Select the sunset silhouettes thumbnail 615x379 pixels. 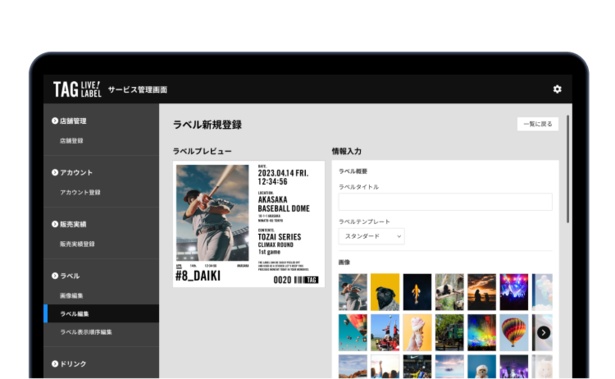pos(482,292)
